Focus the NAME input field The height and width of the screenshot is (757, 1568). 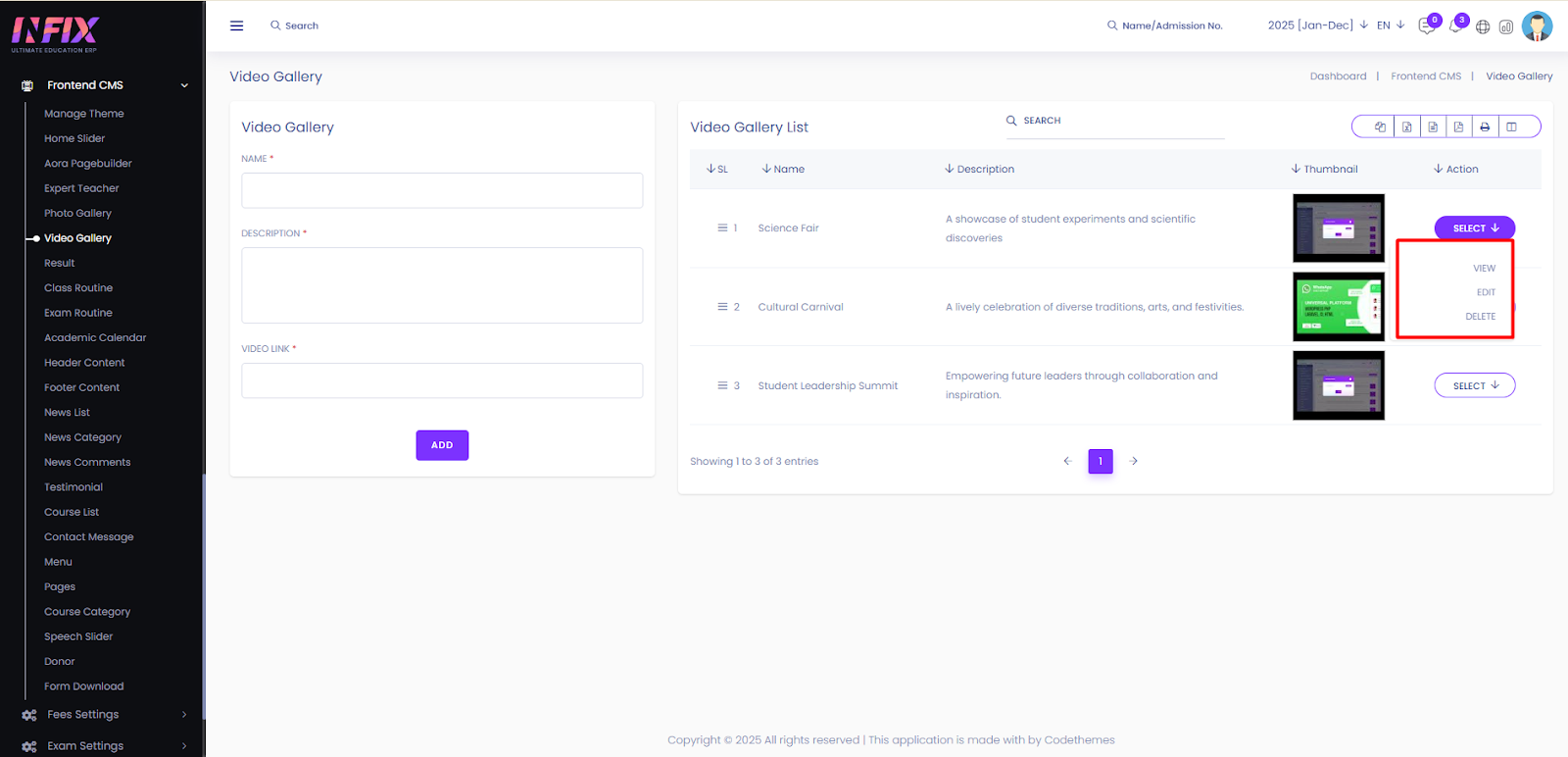click(x=442, y=190)
